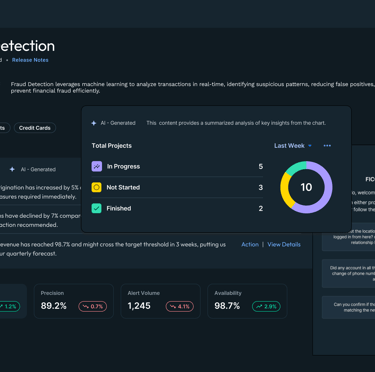This screenshot has height=372, width=375.
Task: Click the Precision downward trend 0.7% badge
Action: (93, 306)
